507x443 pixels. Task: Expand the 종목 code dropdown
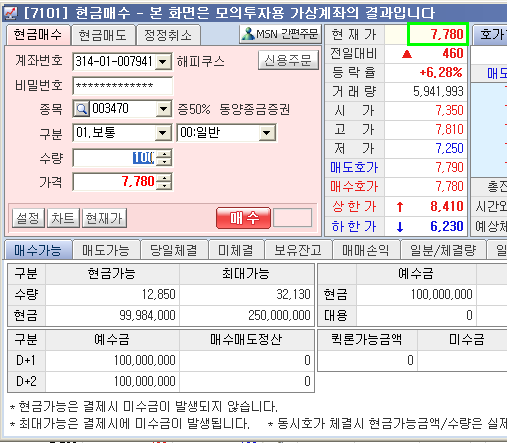163,109
